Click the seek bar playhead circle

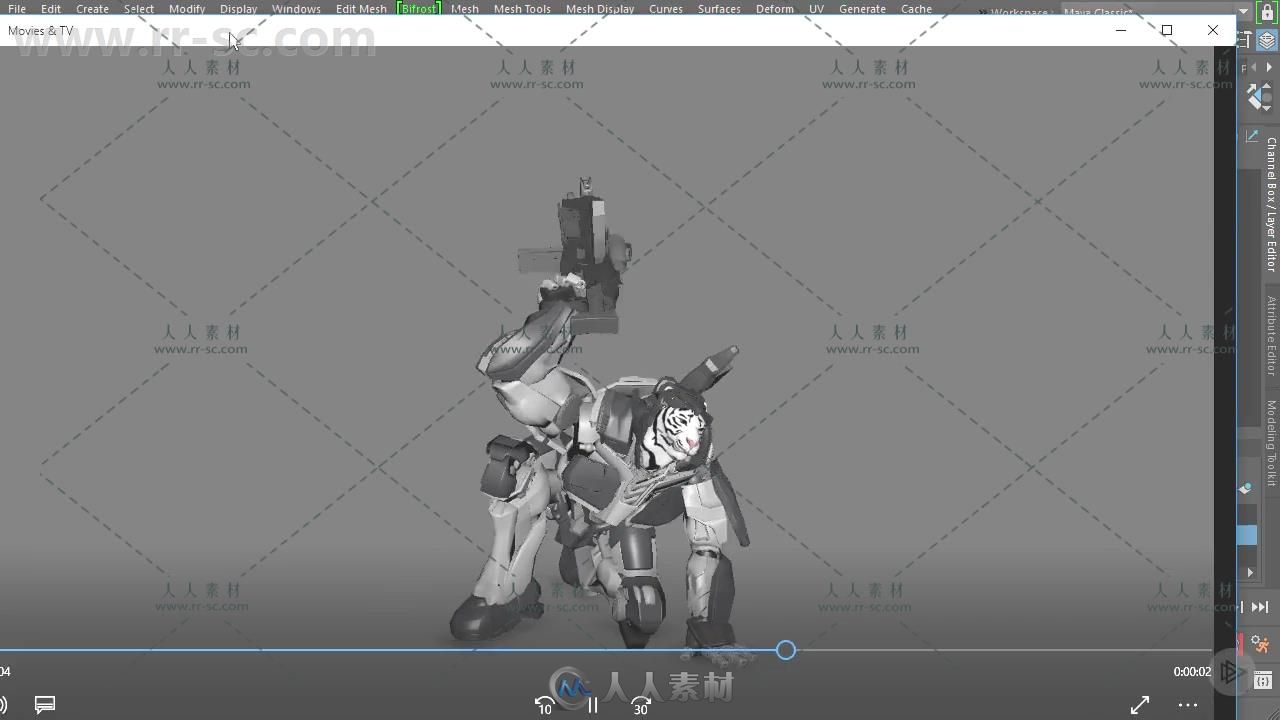coord(786,651)
